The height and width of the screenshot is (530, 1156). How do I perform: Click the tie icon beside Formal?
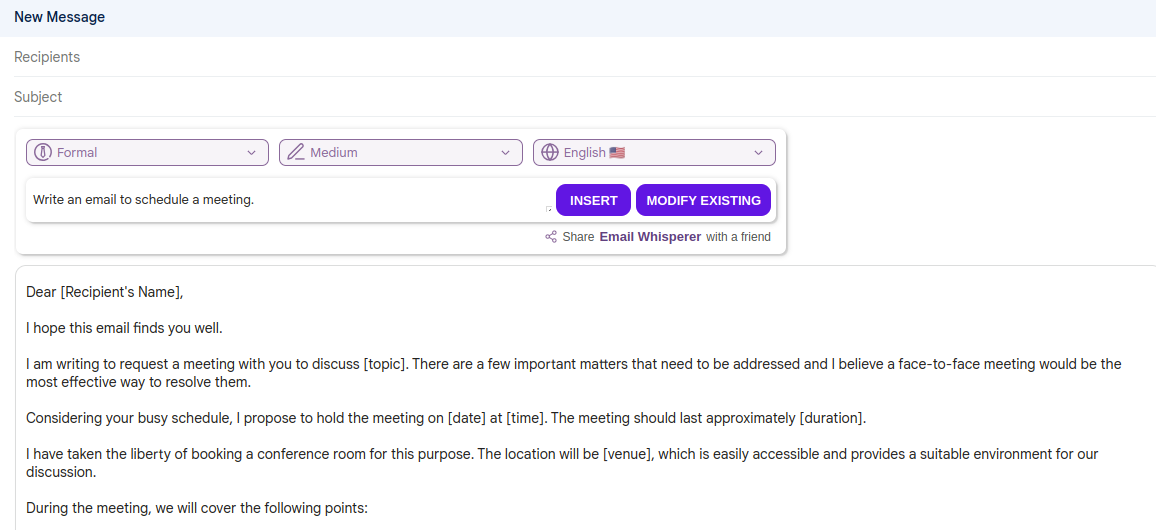coord(43,153)
